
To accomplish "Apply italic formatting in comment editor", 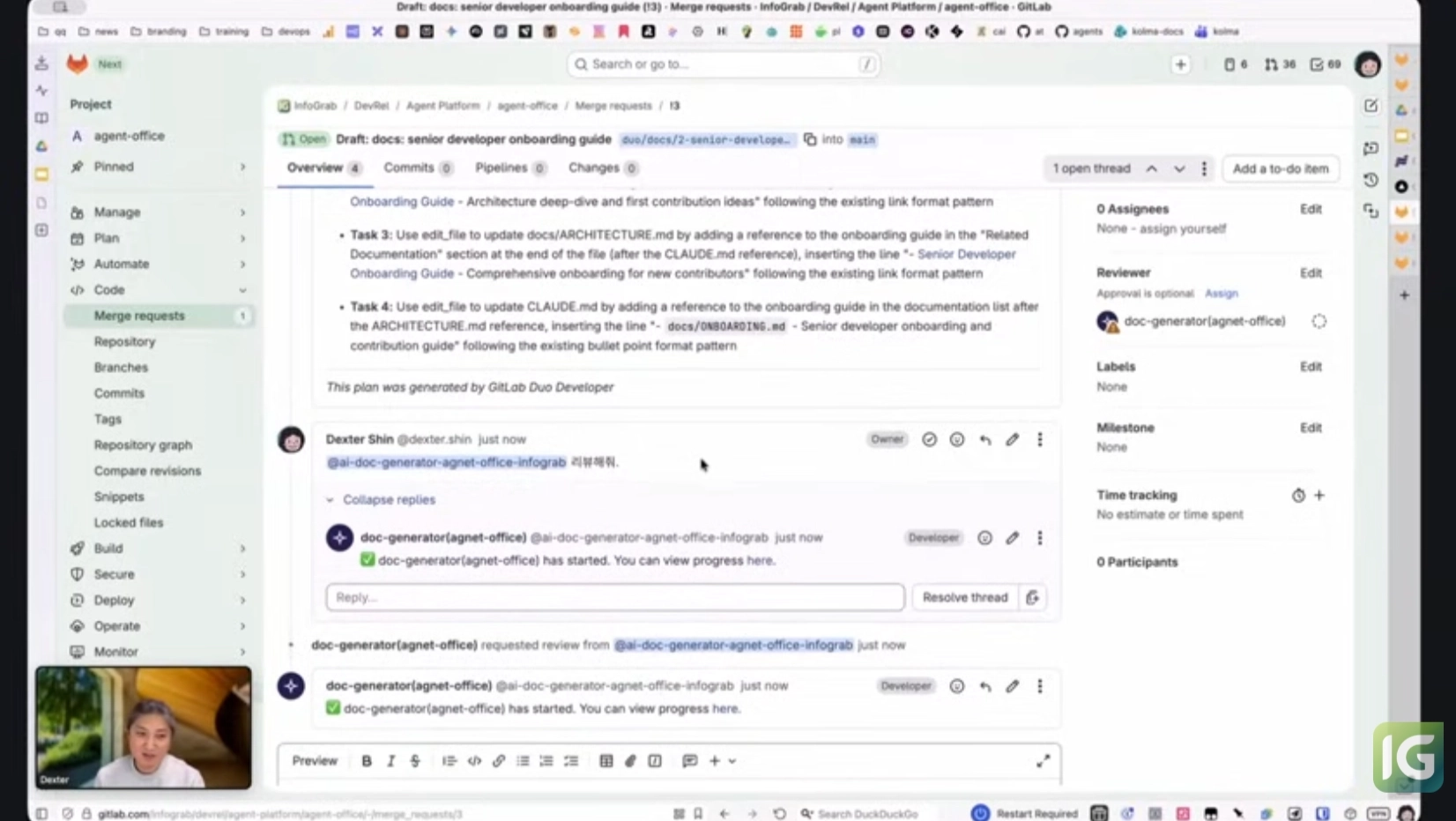I will click(x=390, y=761).
